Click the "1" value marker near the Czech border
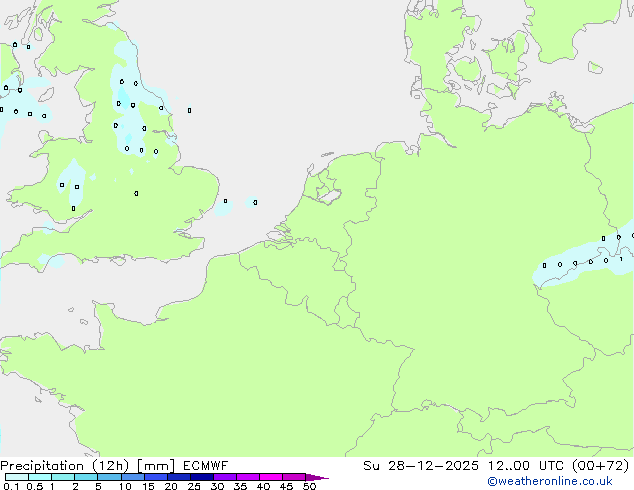This screenshot has height=490, width=634. tap(621, 259)
